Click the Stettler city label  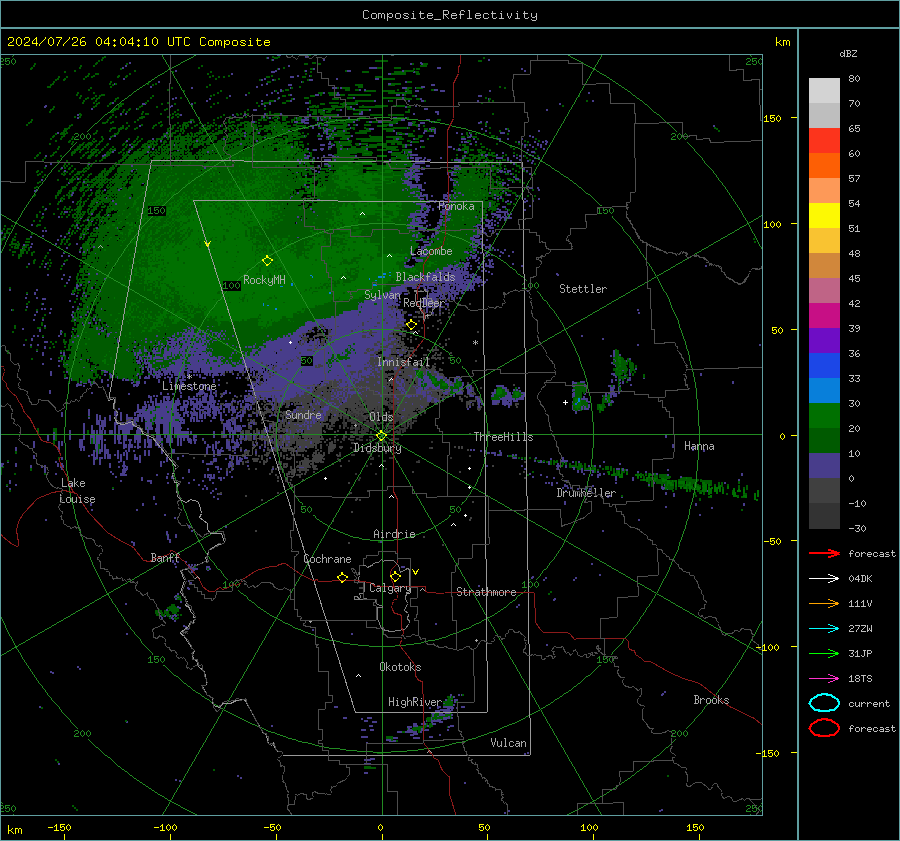(583, 289)
